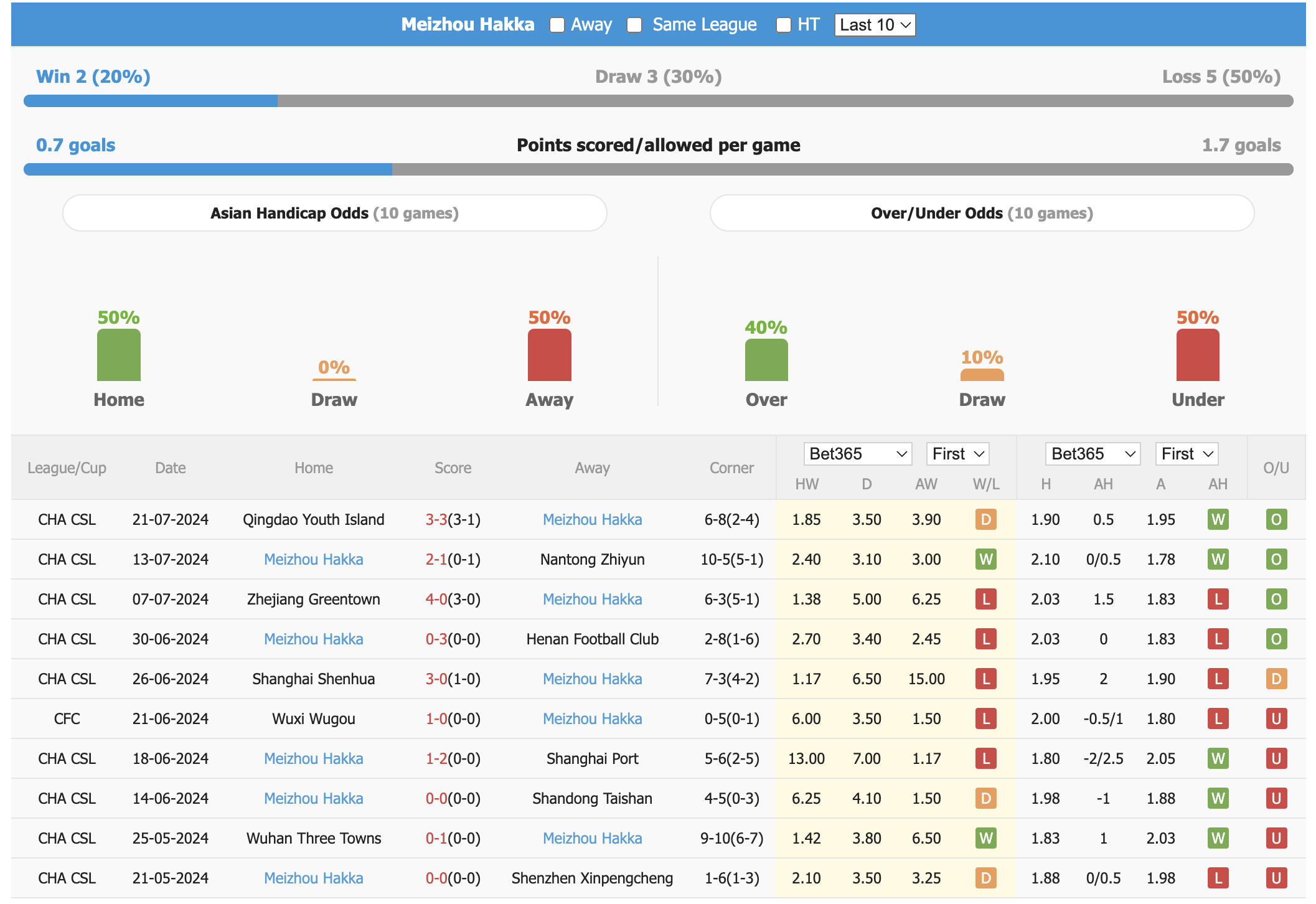Click orange D over/under badge in Shanghai Shenhua row
This screenshot has width=1316, height=904.
[x=1276, y=679]
